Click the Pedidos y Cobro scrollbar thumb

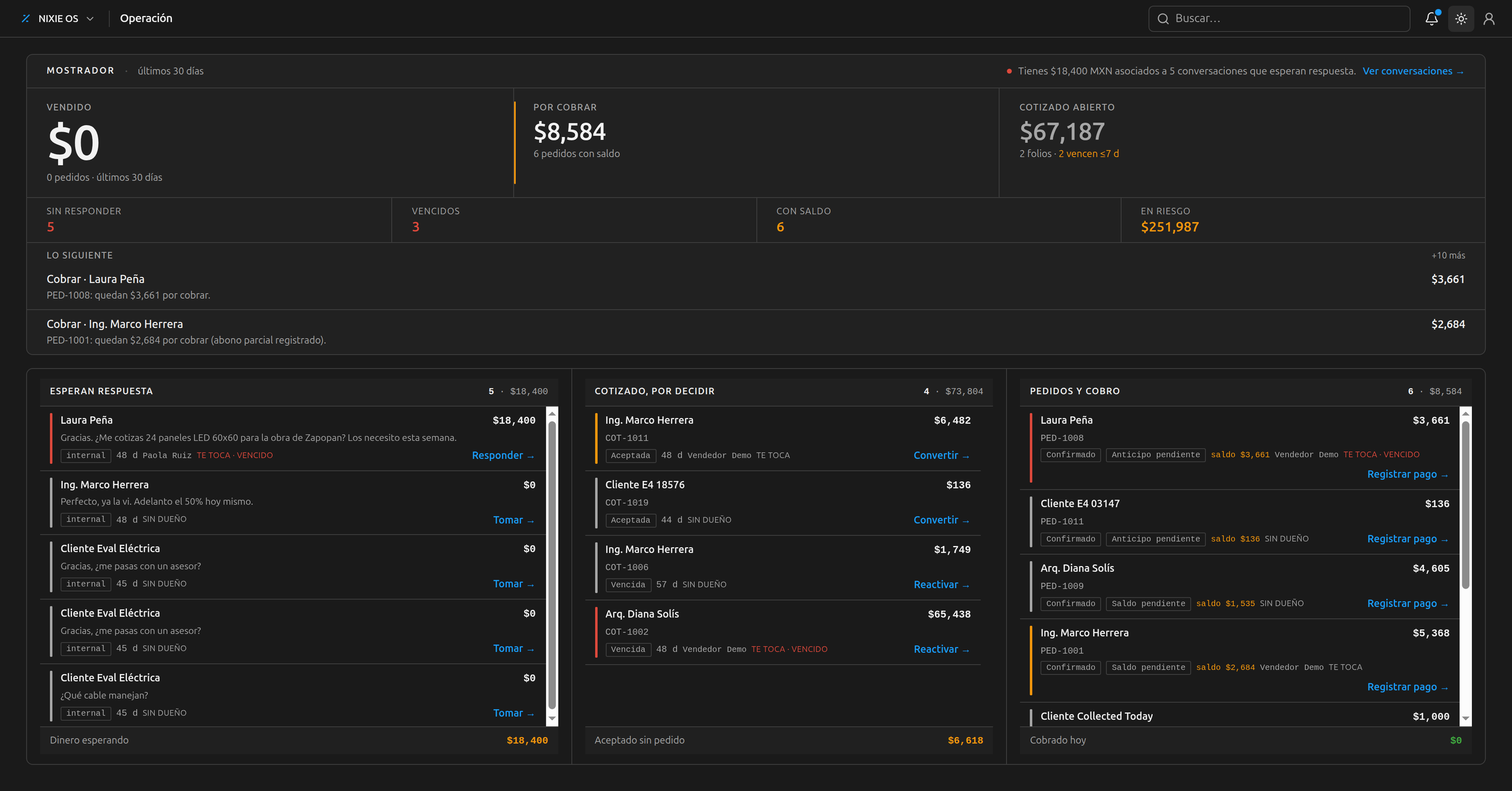tap(1465, 505)
